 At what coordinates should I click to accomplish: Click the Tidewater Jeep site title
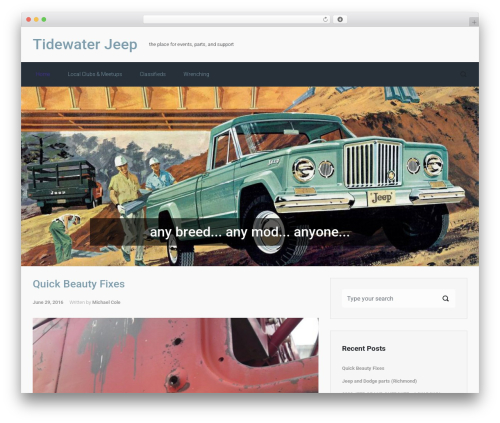85,44
